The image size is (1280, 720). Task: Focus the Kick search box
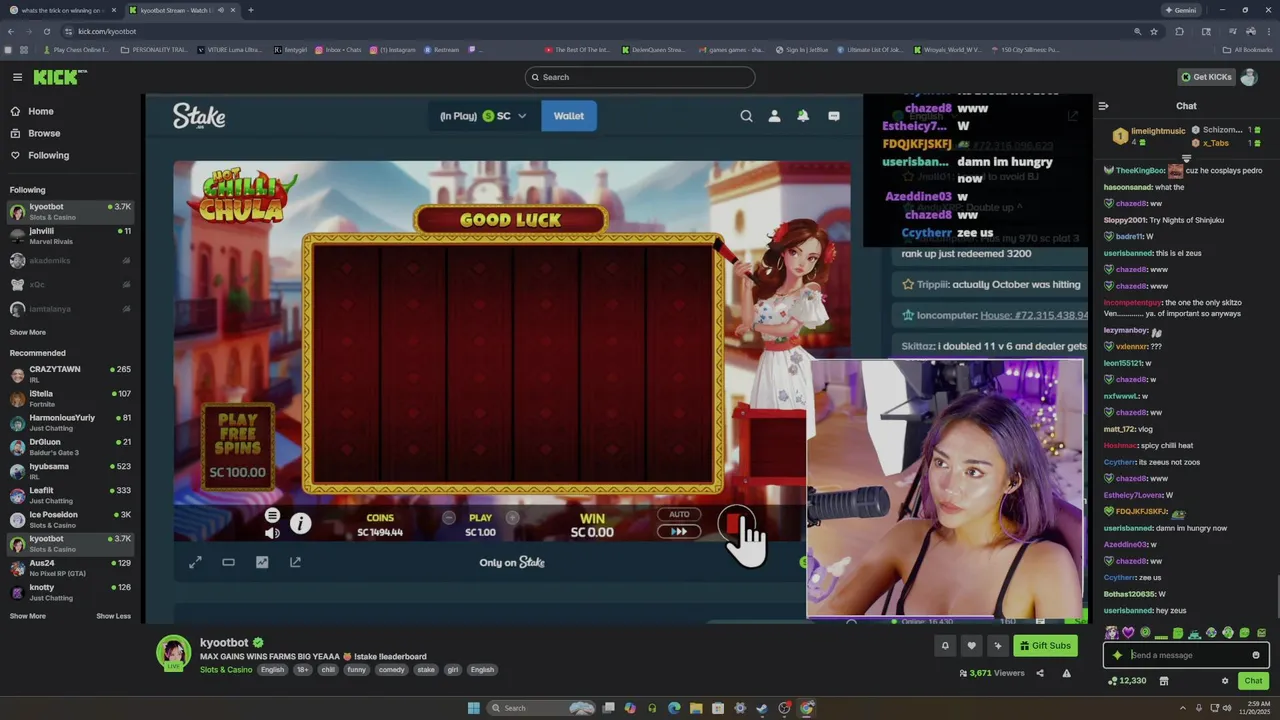coord(640,77)
